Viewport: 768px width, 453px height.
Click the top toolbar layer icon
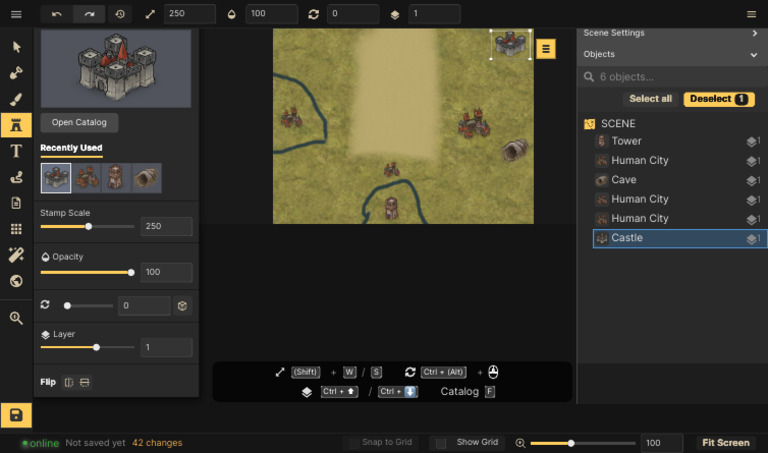[x=395, y=15]
